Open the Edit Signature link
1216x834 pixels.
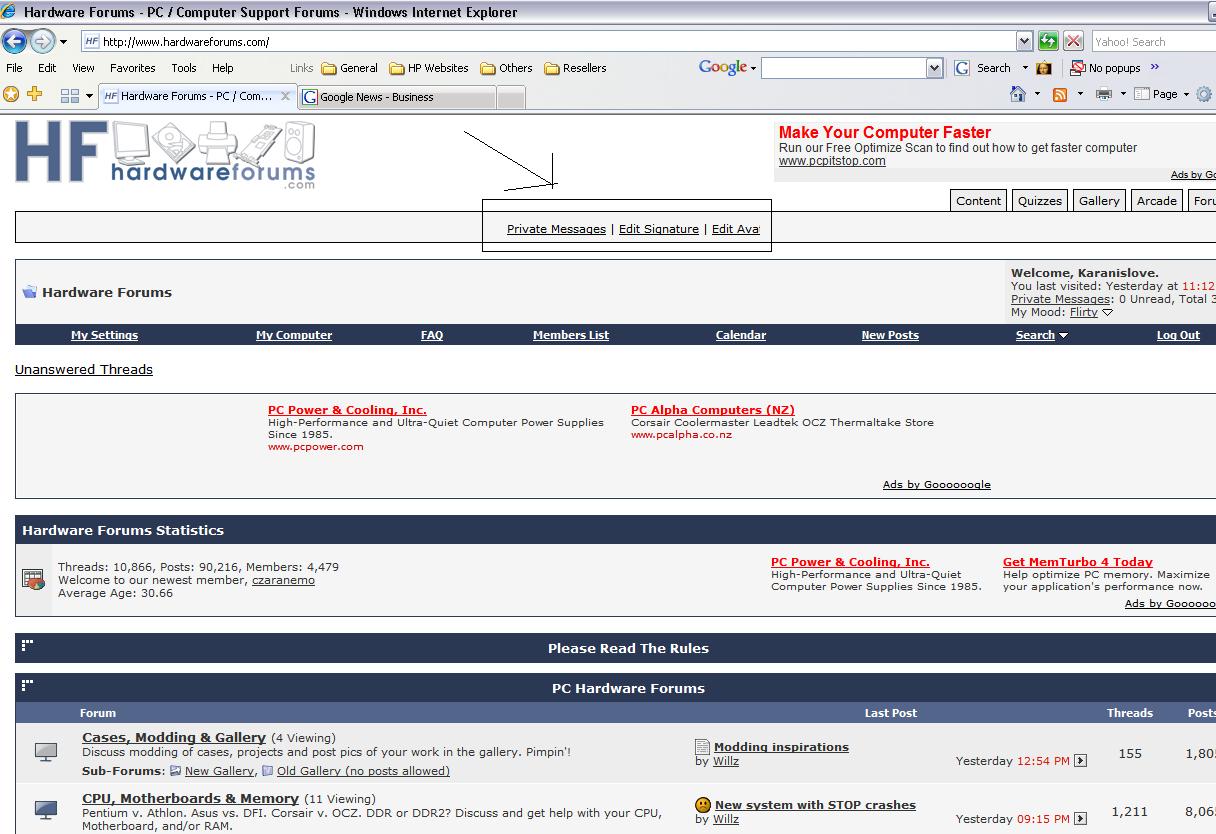(x=659, y=229)
